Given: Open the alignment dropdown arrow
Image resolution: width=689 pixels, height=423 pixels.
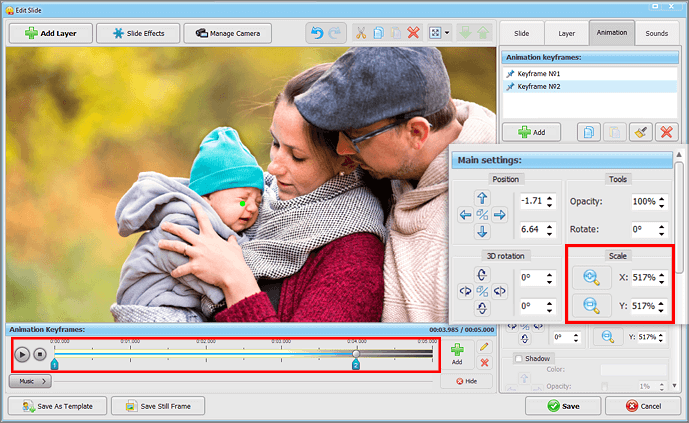Looking at the screenshot, I should point(447,33).
